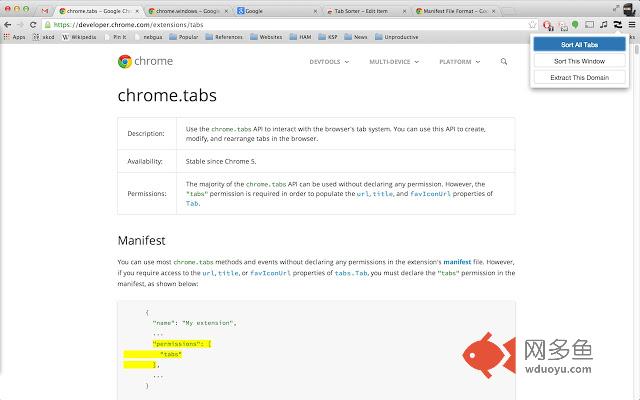Expand the Platform dropdown menu
Viewport: 640px width, 400px height.
point(459,62)
